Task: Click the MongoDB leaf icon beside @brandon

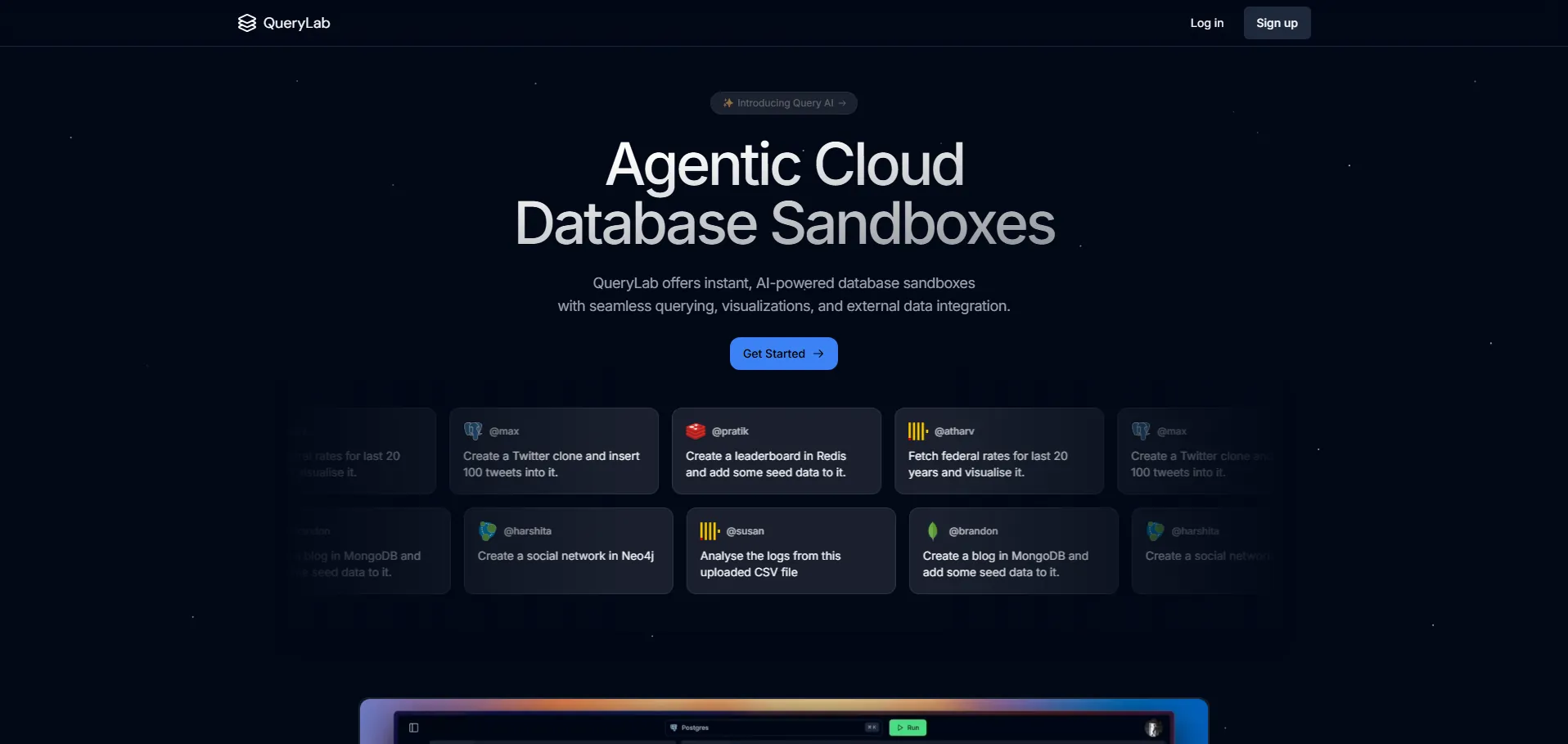Action: click(x=932, y=530)
